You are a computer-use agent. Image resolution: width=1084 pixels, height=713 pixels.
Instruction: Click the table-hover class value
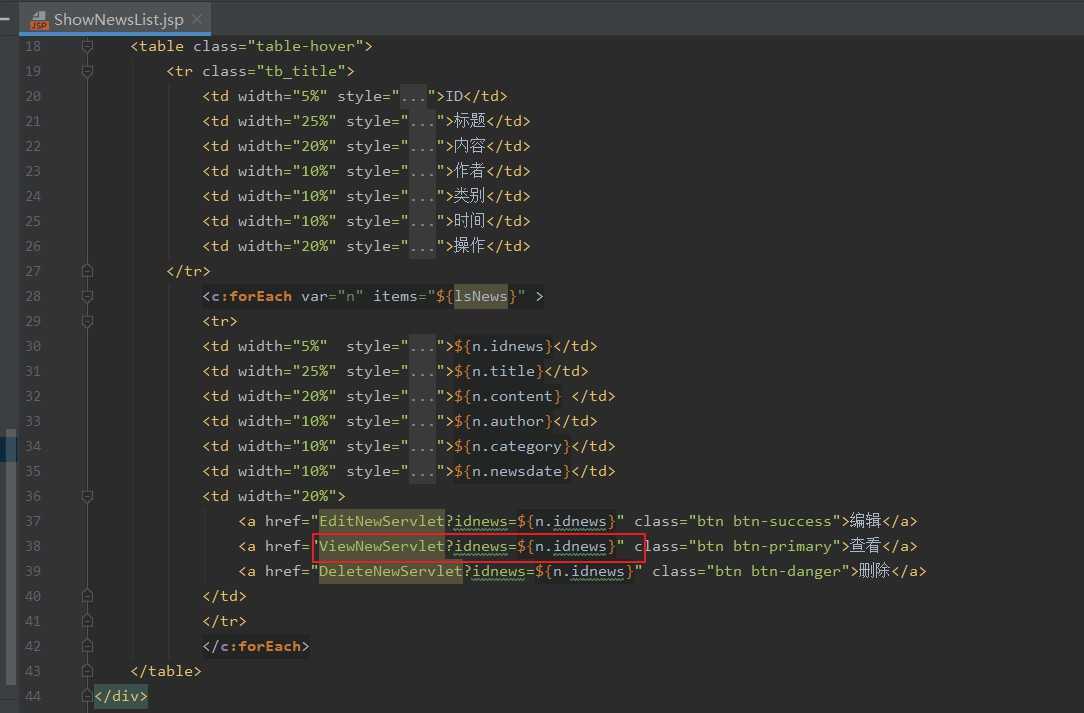305,46
